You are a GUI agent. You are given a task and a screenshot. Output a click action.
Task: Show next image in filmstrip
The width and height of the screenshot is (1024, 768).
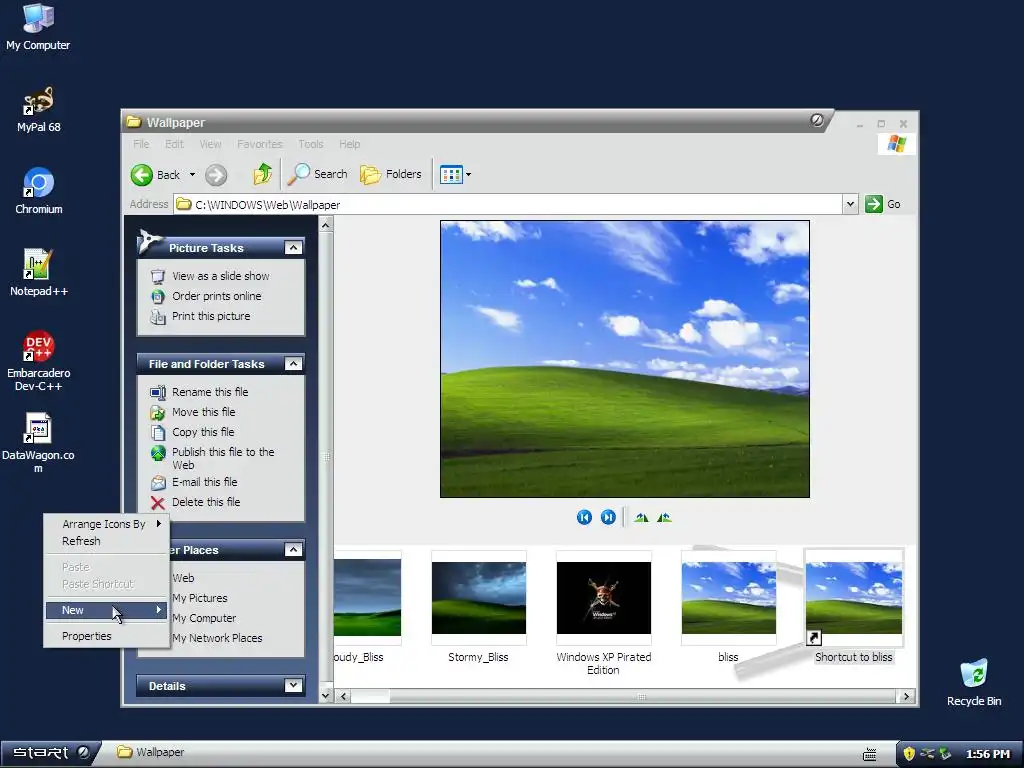(608, 517)
